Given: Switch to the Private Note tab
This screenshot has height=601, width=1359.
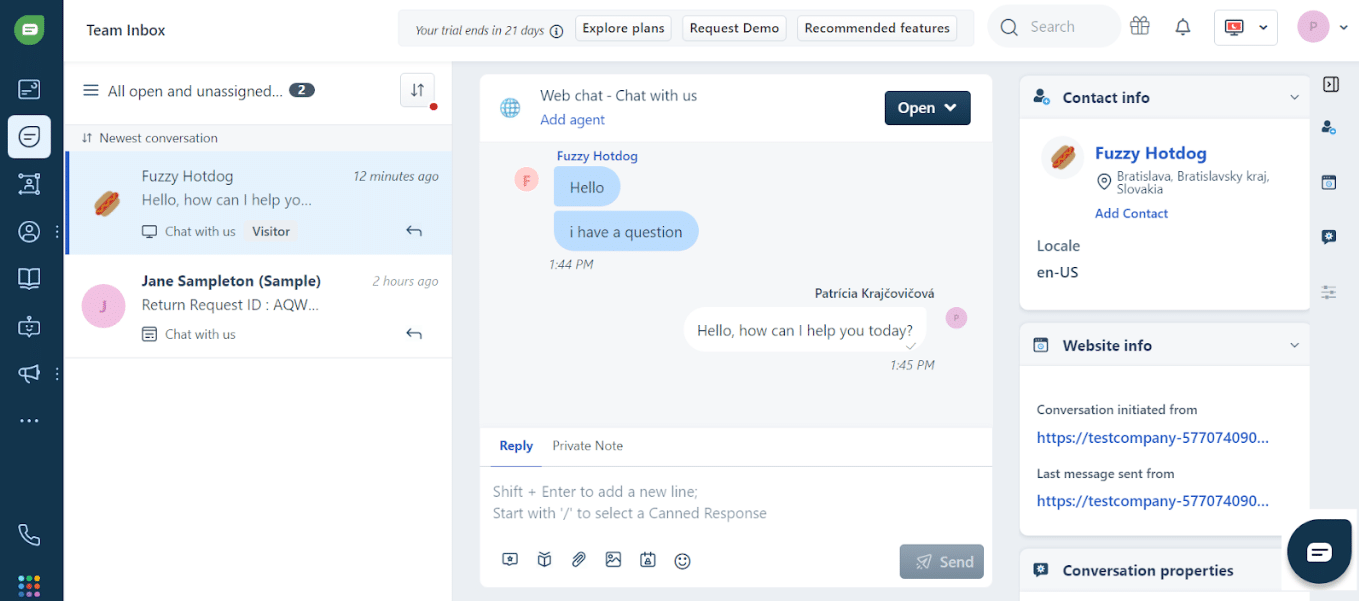Looking at the screenshot, I should pos(587,446).
